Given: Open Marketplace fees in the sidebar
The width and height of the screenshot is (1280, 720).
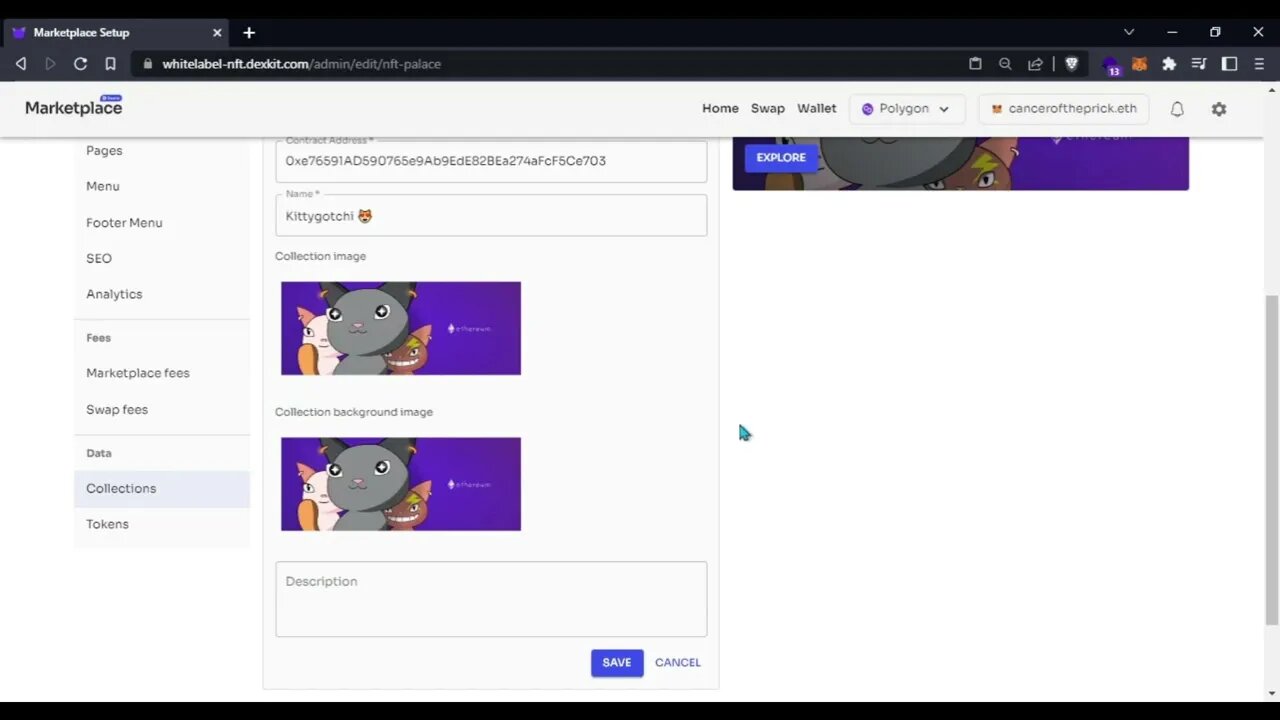Looking at the screenshot, I should click(x=138, y=373).
